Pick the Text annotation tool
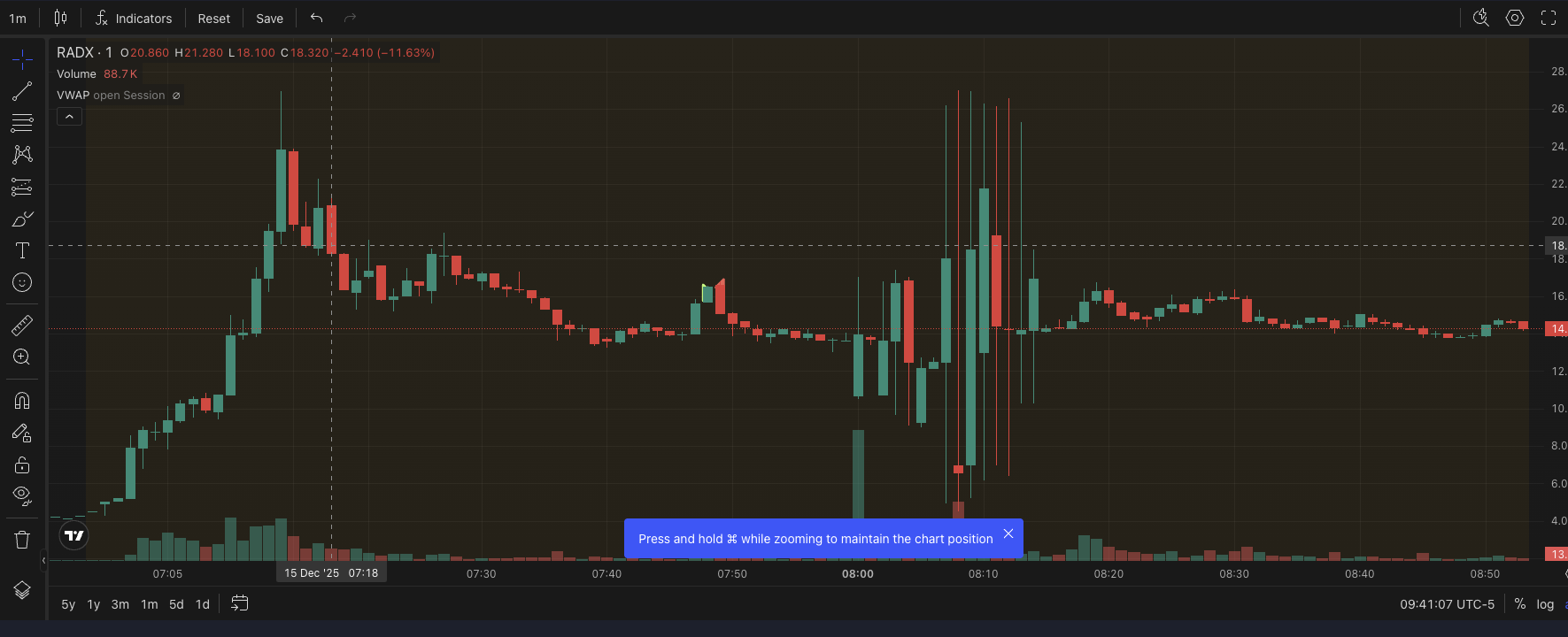 (22, 250)
